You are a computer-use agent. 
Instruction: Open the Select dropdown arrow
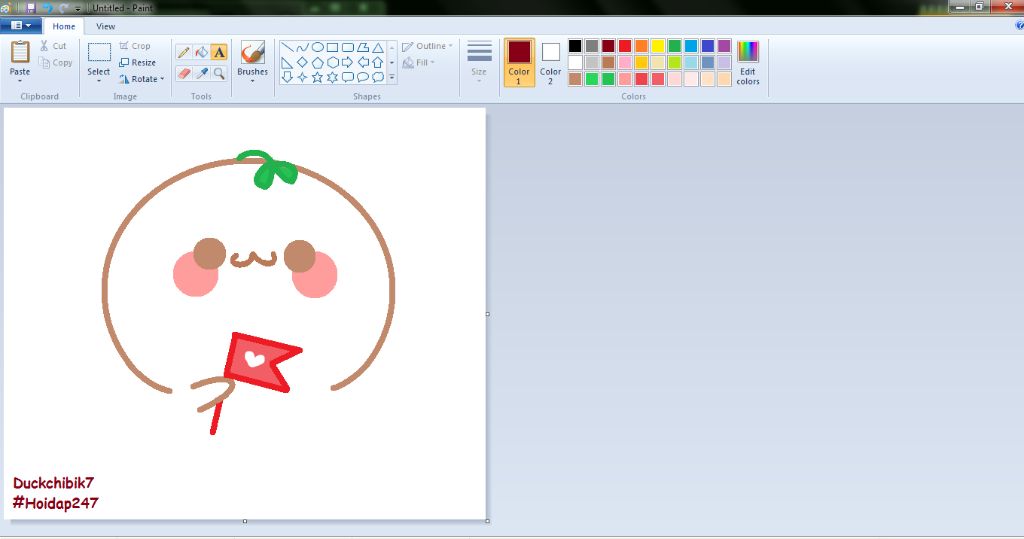99,81
